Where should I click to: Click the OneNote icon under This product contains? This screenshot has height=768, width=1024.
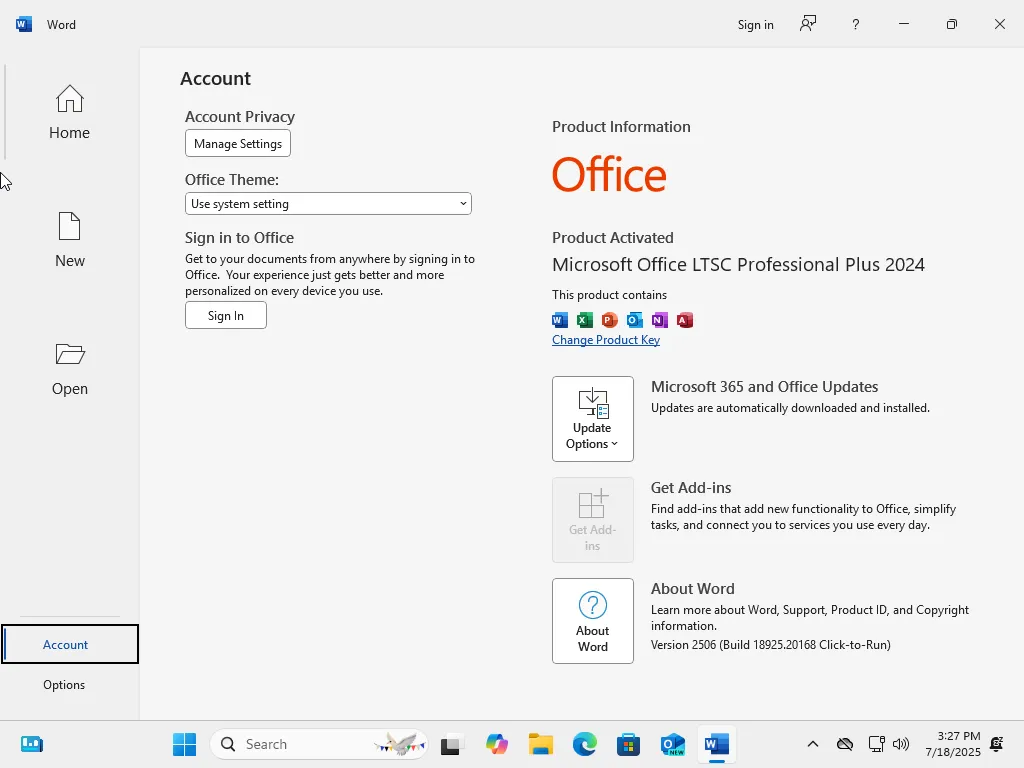[660, 320]
